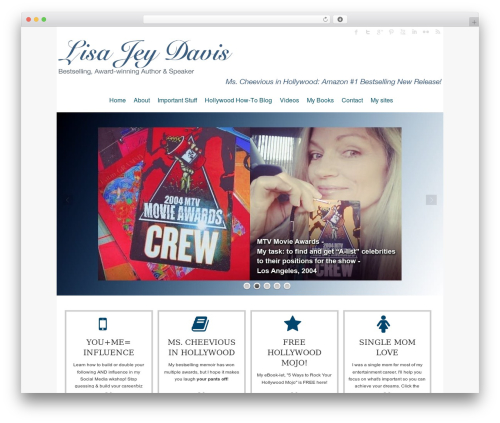Image resolution: width=500 pixels, height=423 pixels.
Task: Click the woman icon above Single Mom Love
Action: pyautogui.click(x=383, y=324)
